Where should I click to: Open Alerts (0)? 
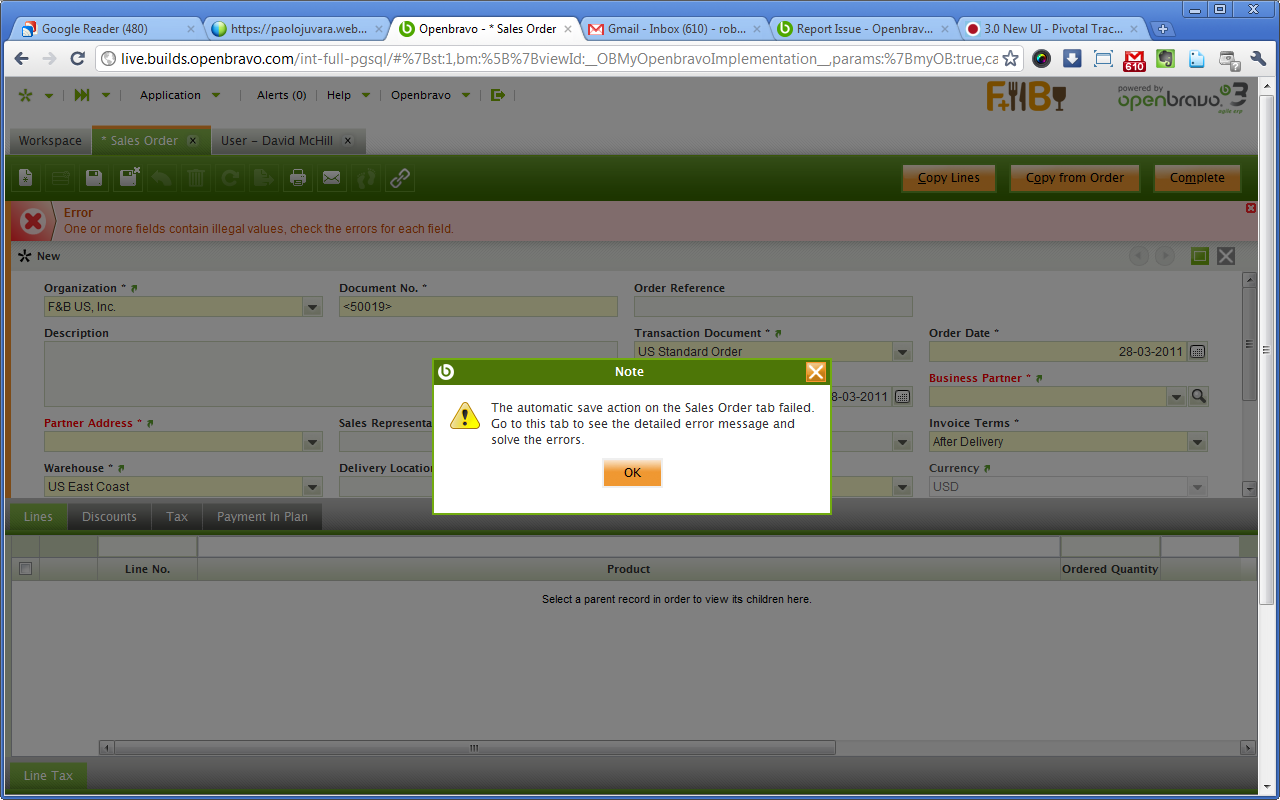click(x=281, y=95)
